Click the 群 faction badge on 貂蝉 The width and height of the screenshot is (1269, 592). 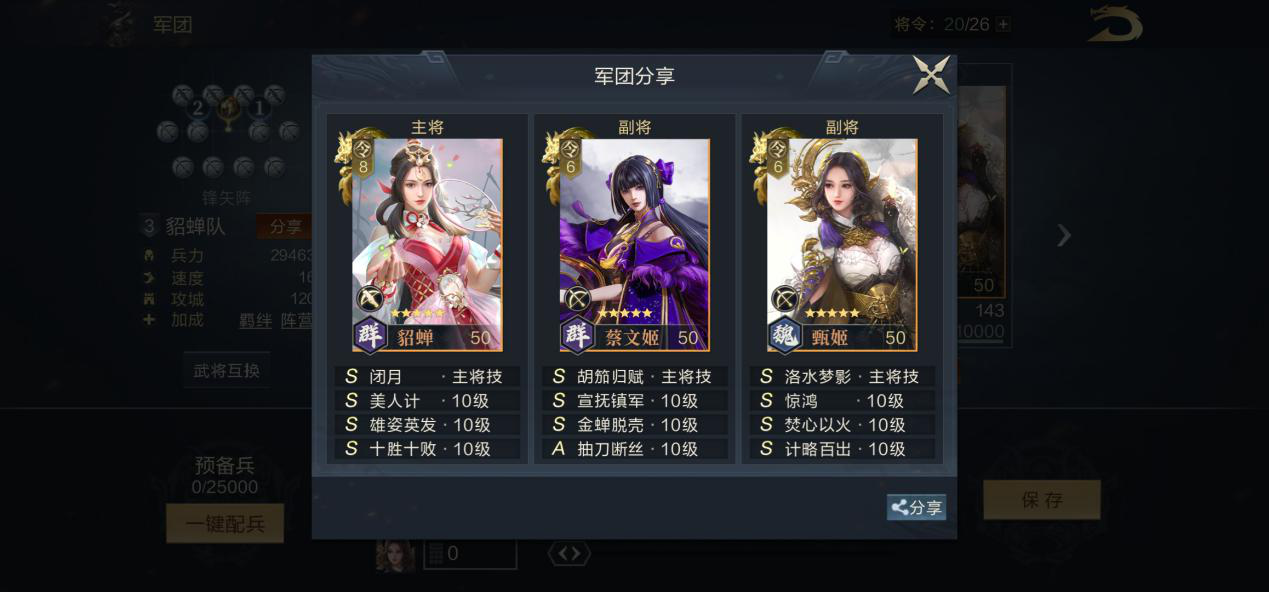pyautogui.click(x=371, y=335)
